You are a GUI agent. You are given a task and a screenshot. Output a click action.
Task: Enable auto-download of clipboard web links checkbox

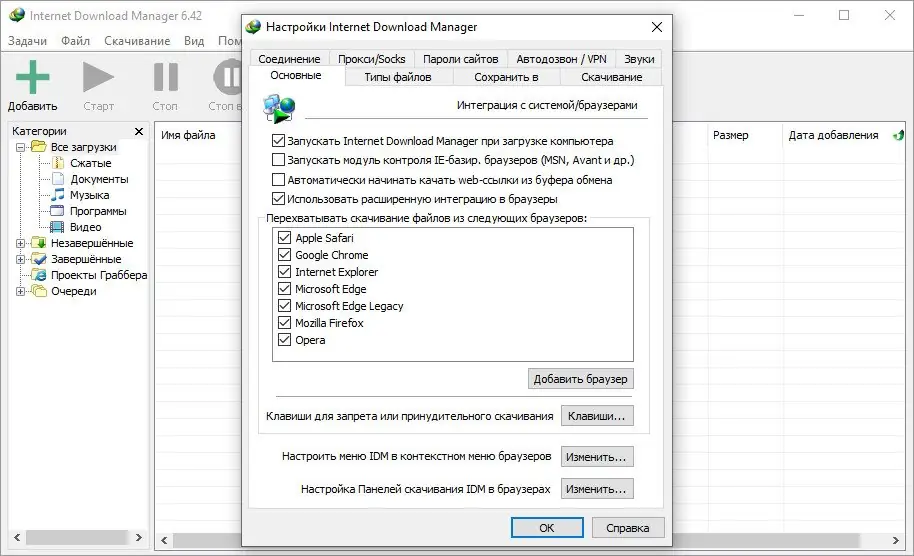278,180
